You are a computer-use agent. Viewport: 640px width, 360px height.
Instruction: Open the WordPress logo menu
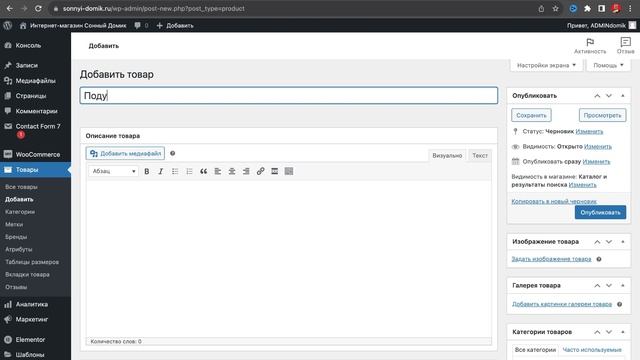click(7, 25)
